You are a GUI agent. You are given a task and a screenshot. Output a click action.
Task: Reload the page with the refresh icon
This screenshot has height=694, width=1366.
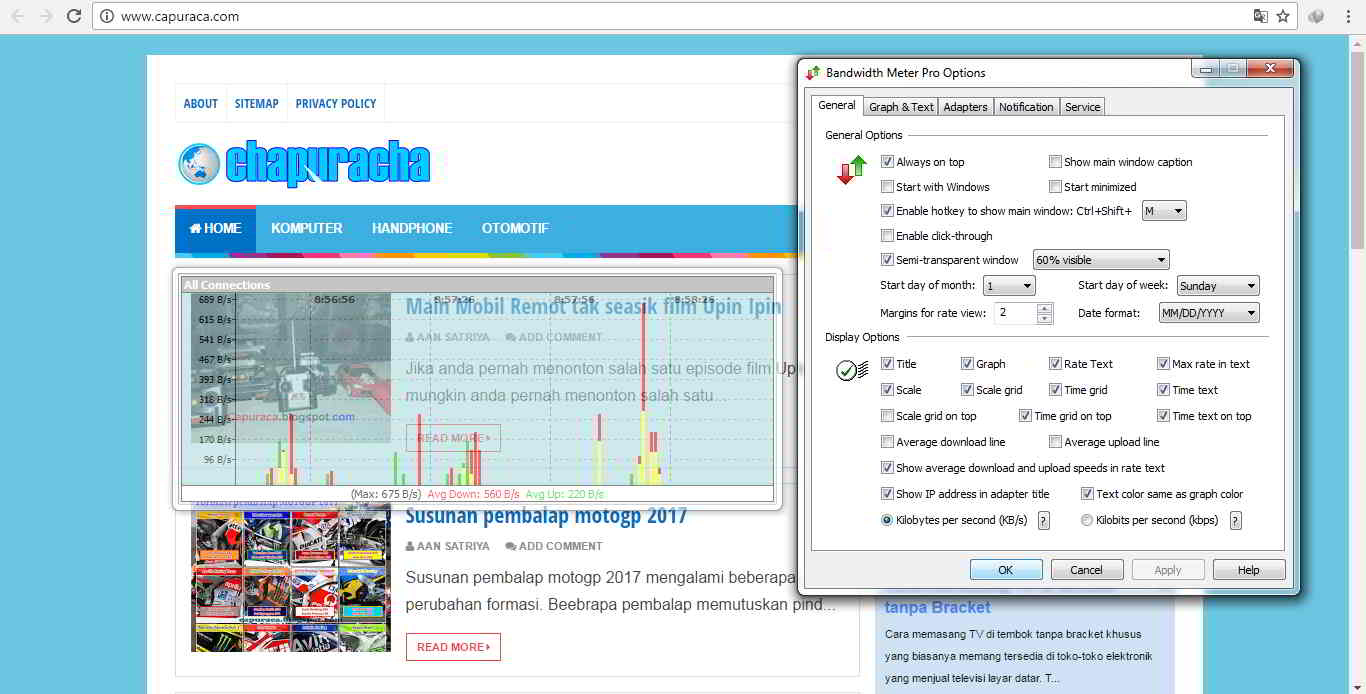(x=74, y=16)
